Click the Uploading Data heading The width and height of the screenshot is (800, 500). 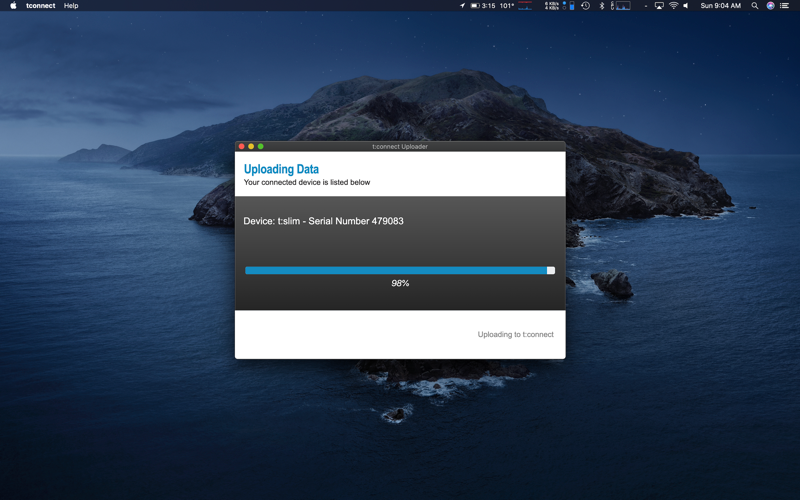coord(281,169)
